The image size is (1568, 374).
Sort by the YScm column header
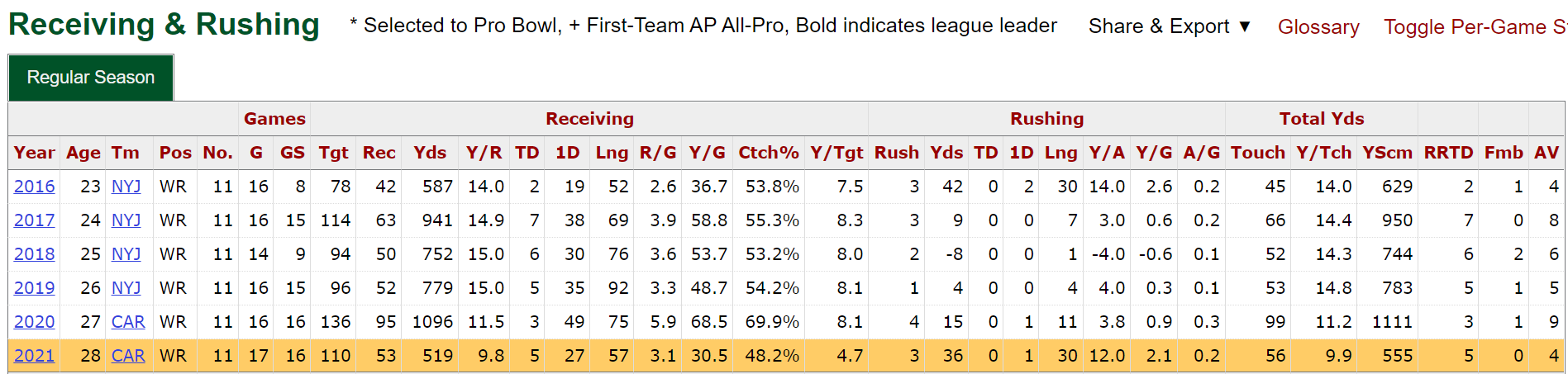1387,153
